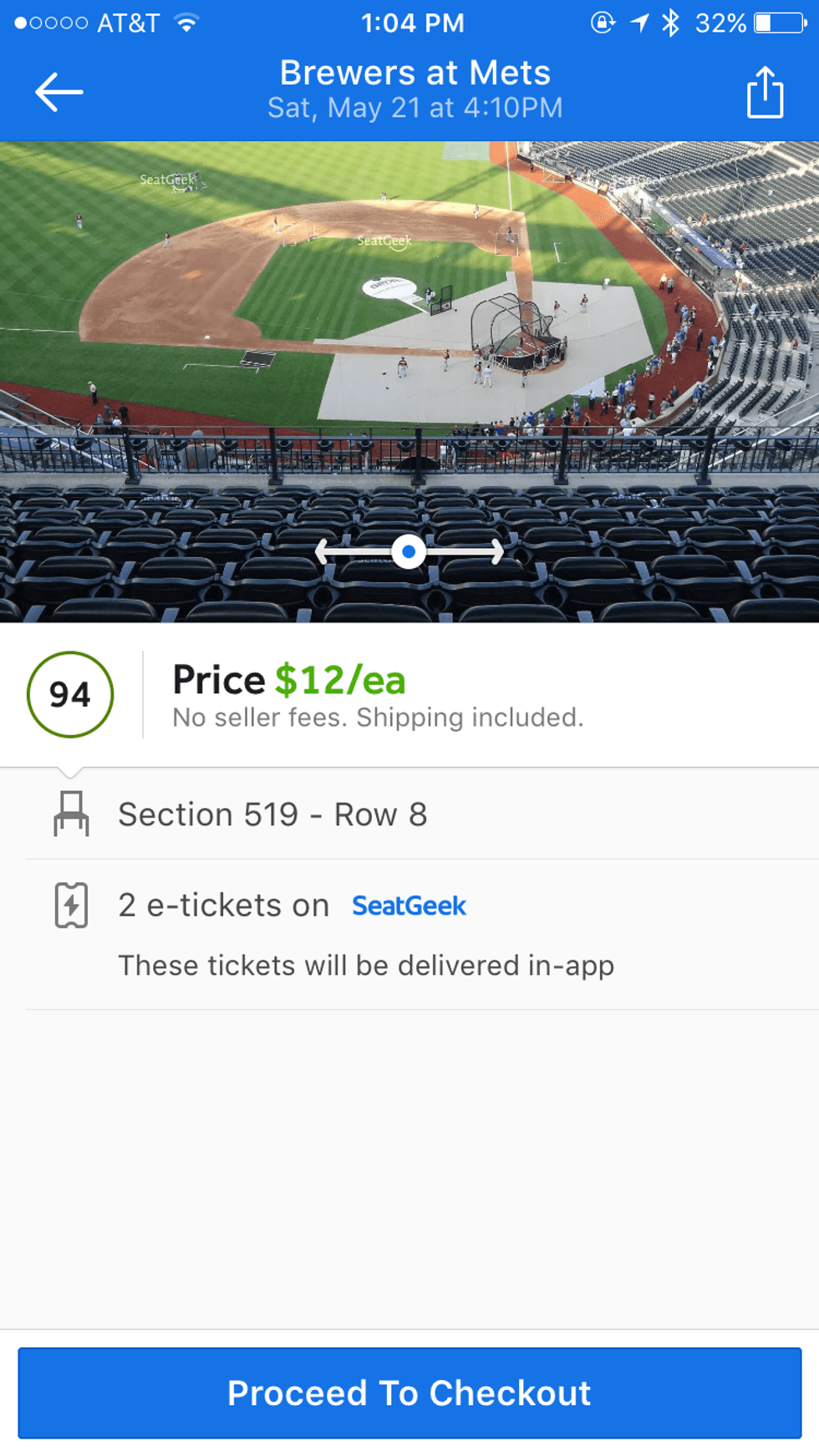Tap the e-ticket lightning icon
The width and height of the screenshot is (819, 1456).
coord(71,906)
